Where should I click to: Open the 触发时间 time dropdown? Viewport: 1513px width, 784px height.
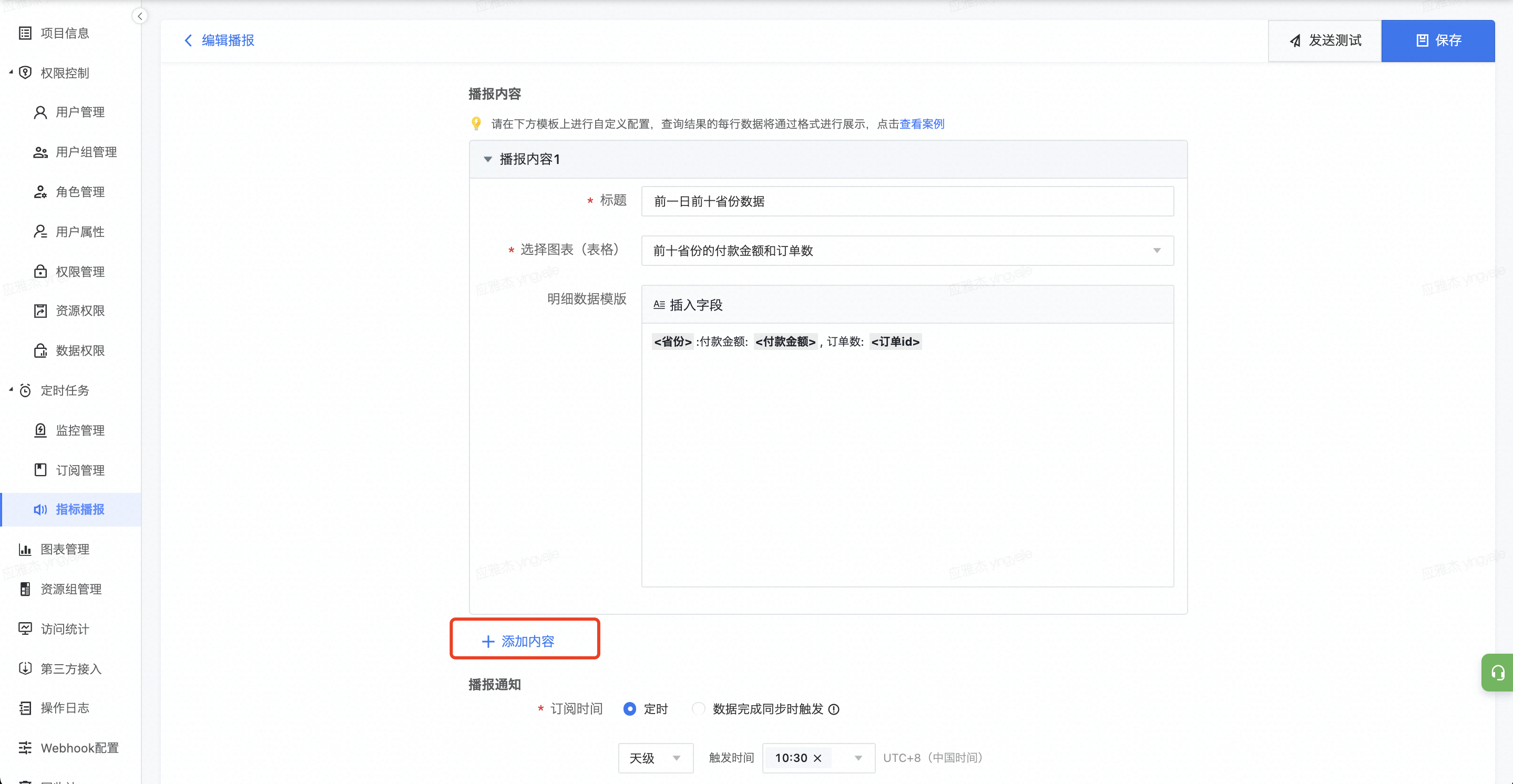tap(818, 758)
